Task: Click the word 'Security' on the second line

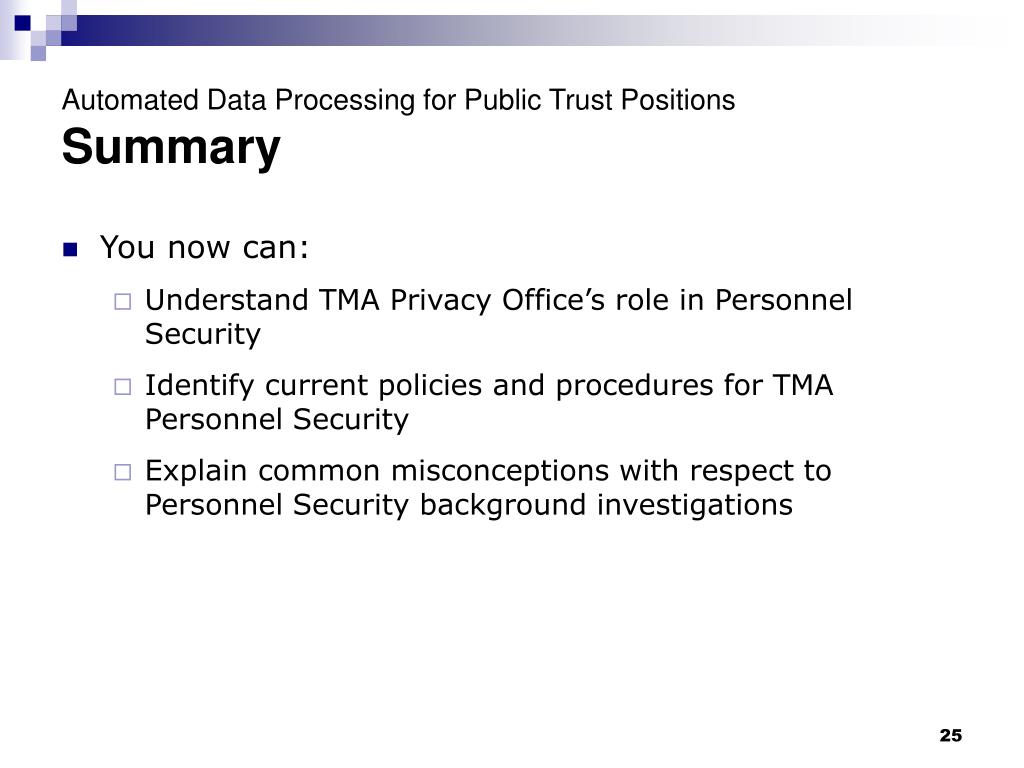Action: click(x=202, y=334)
